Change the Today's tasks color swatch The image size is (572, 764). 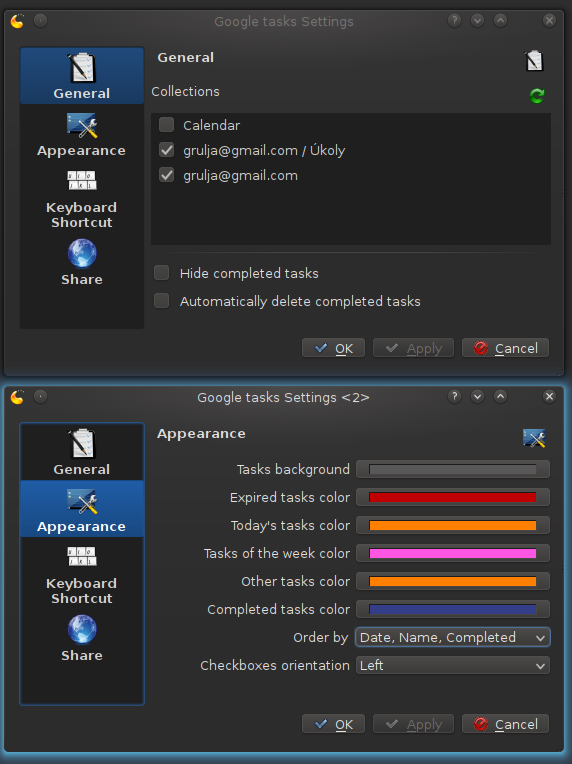point(453,525)
